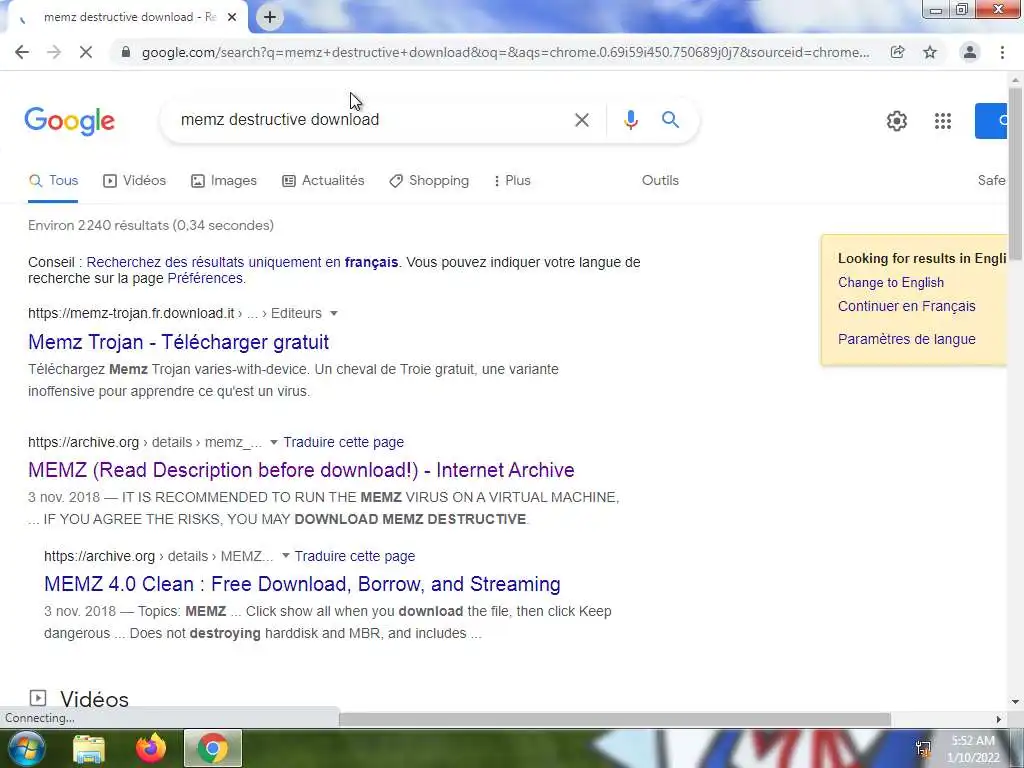This screenshot has width=1024, height=768.
Task: Open Windows Explorer from the taskbar
Action: tap(89, 749)
